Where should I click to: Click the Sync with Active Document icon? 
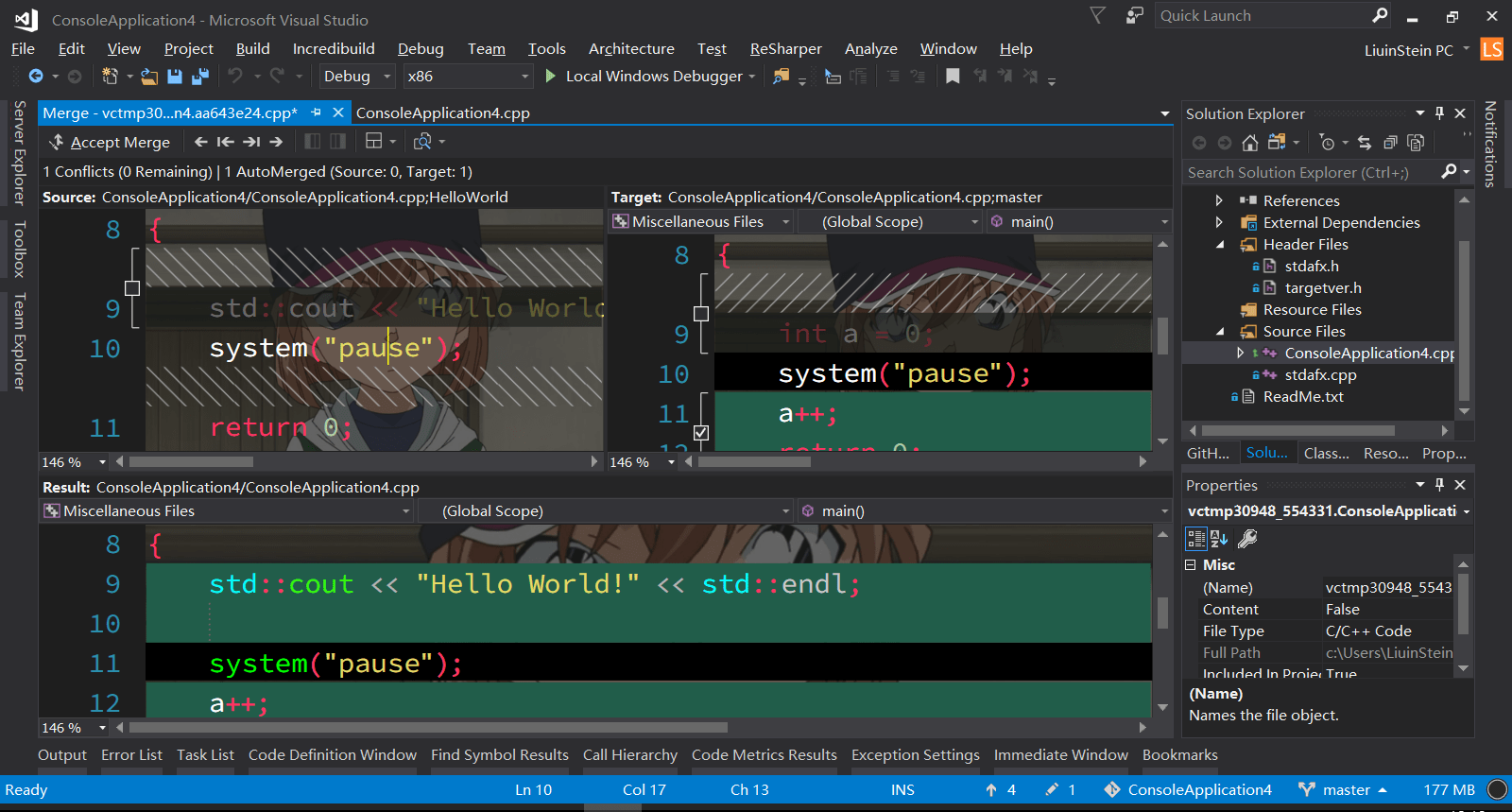pyautogui.click(x=1364, y=143)
